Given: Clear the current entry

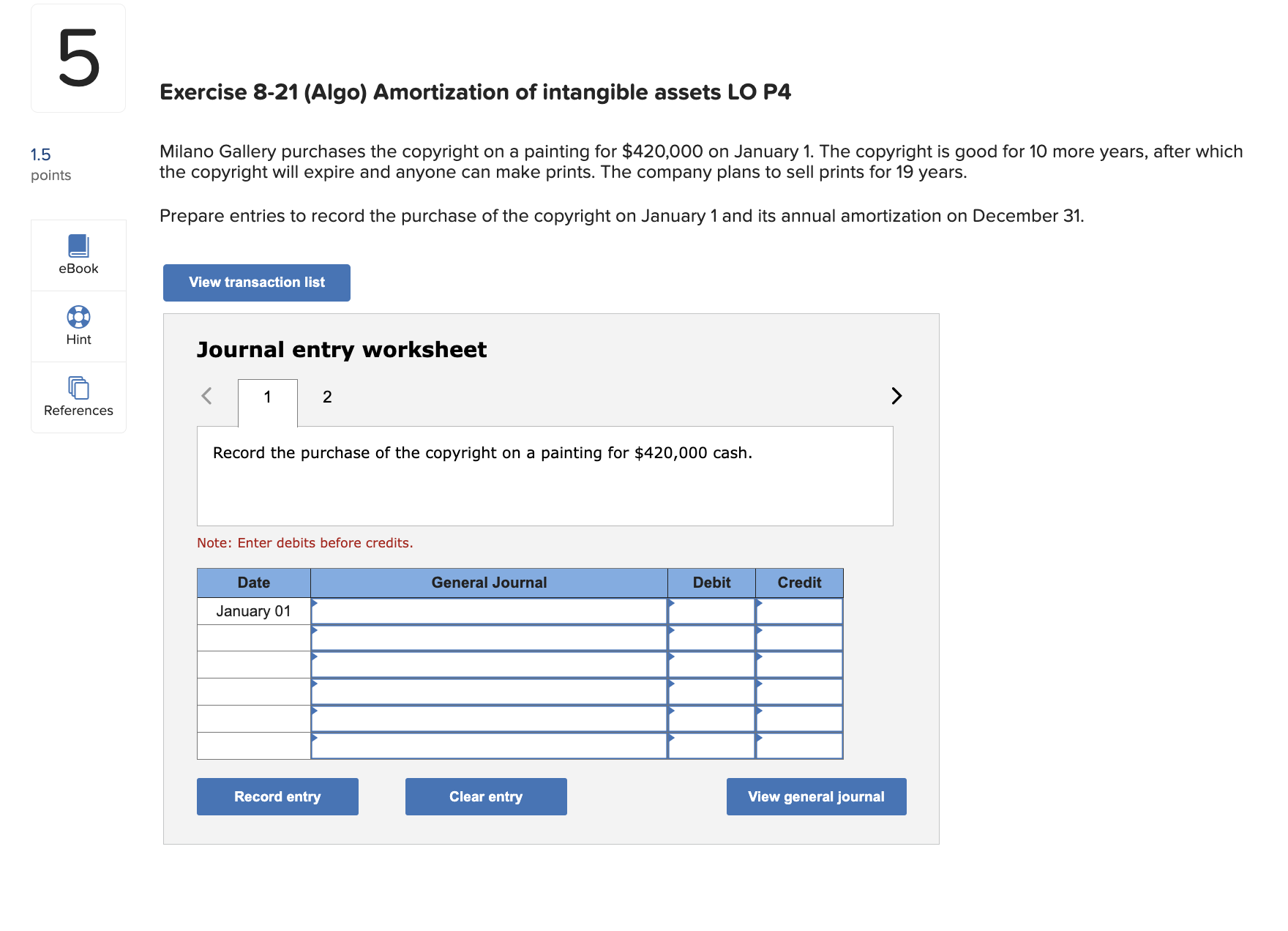Looking at the screenshot, I should click(x=485, y=796).
